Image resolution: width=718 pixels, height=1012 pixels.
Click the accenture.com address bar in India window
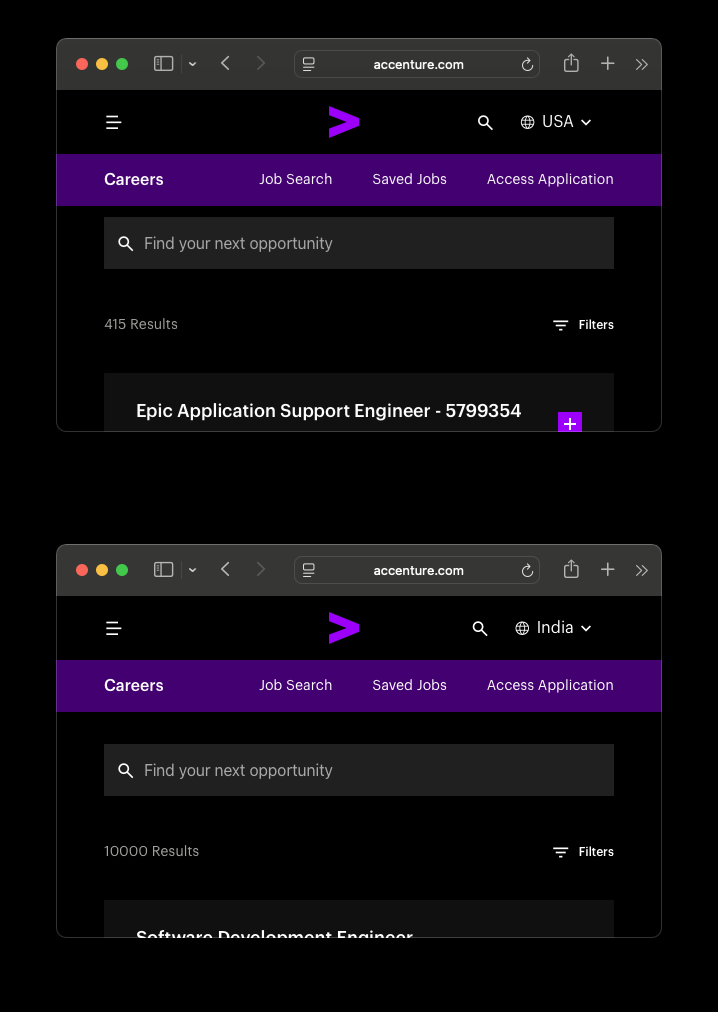[417, 571]
